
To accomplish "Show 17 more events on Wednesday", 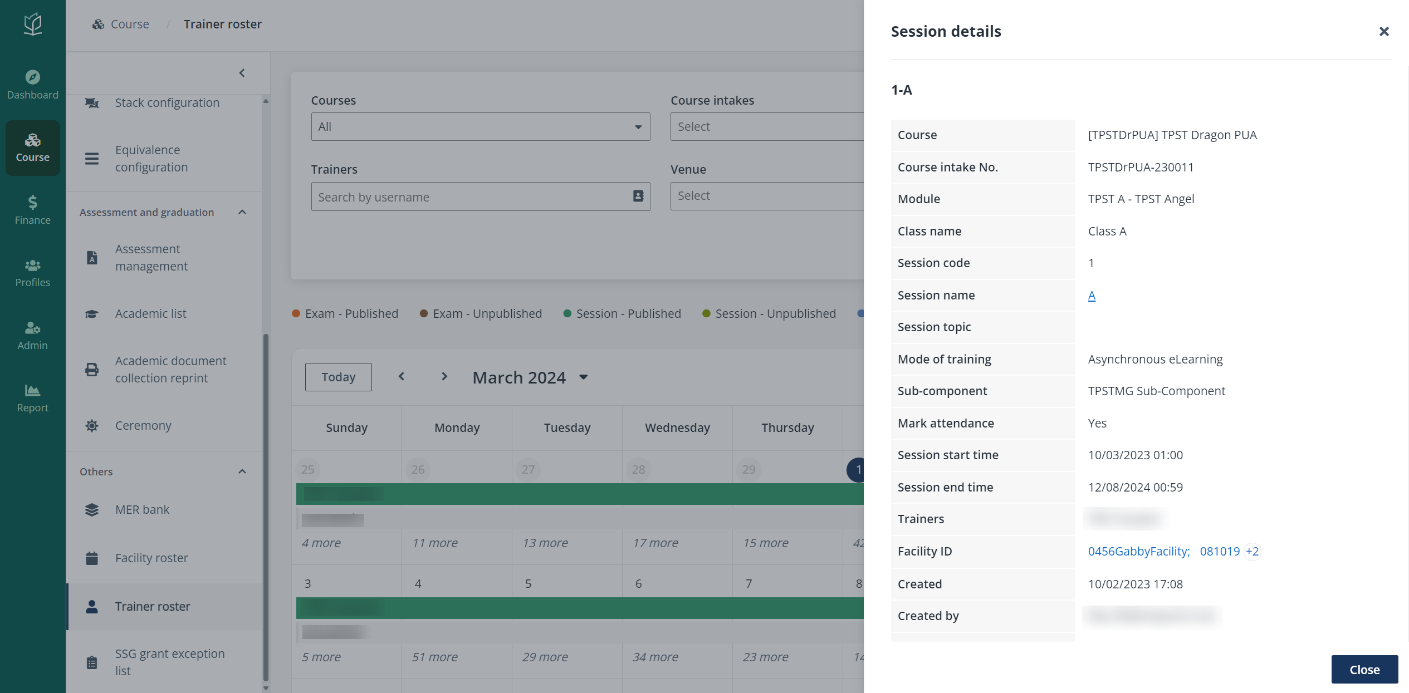I will point(655,543).
